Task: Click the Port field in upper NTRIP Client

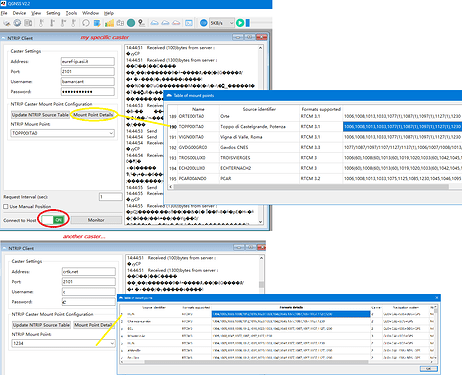Action: click(88, 71)
